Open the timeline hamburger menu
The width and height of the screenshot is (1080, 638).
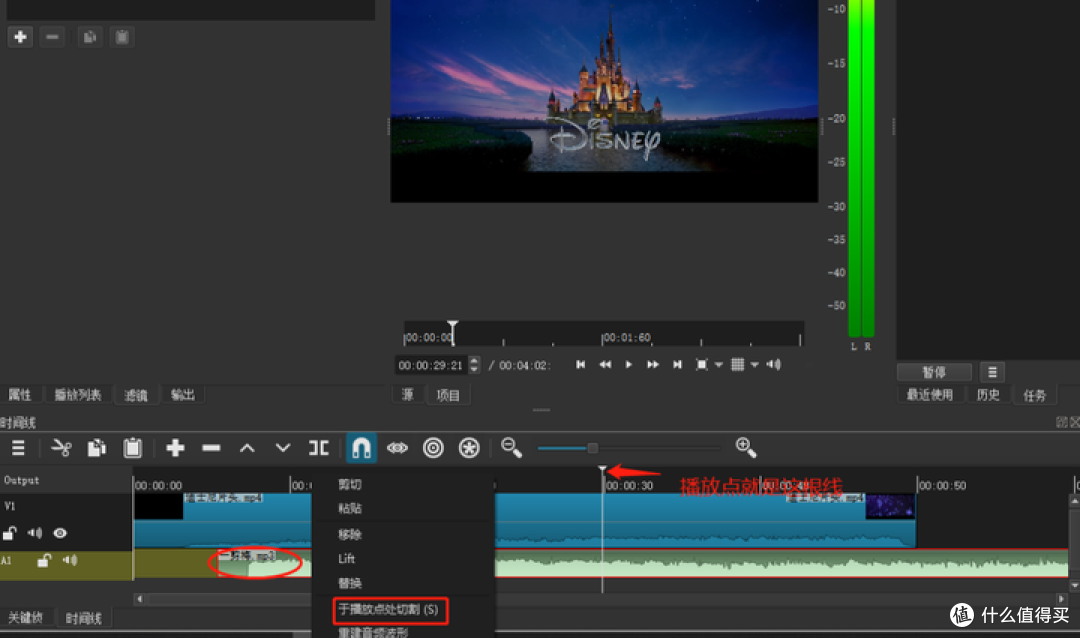[x=18, y=448]
